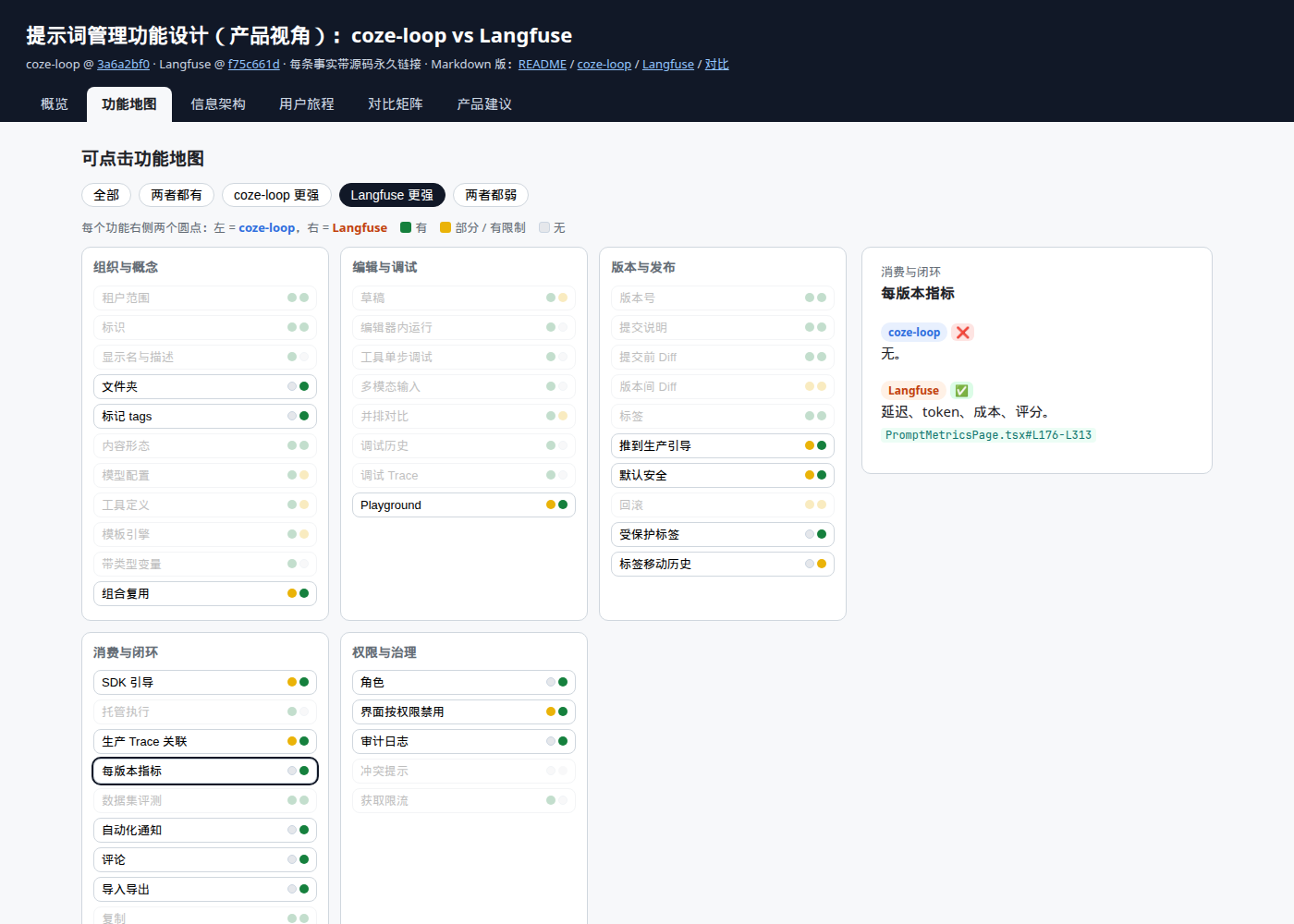
Task: Click the 全部 filter chip
Action: coord(106,195)
